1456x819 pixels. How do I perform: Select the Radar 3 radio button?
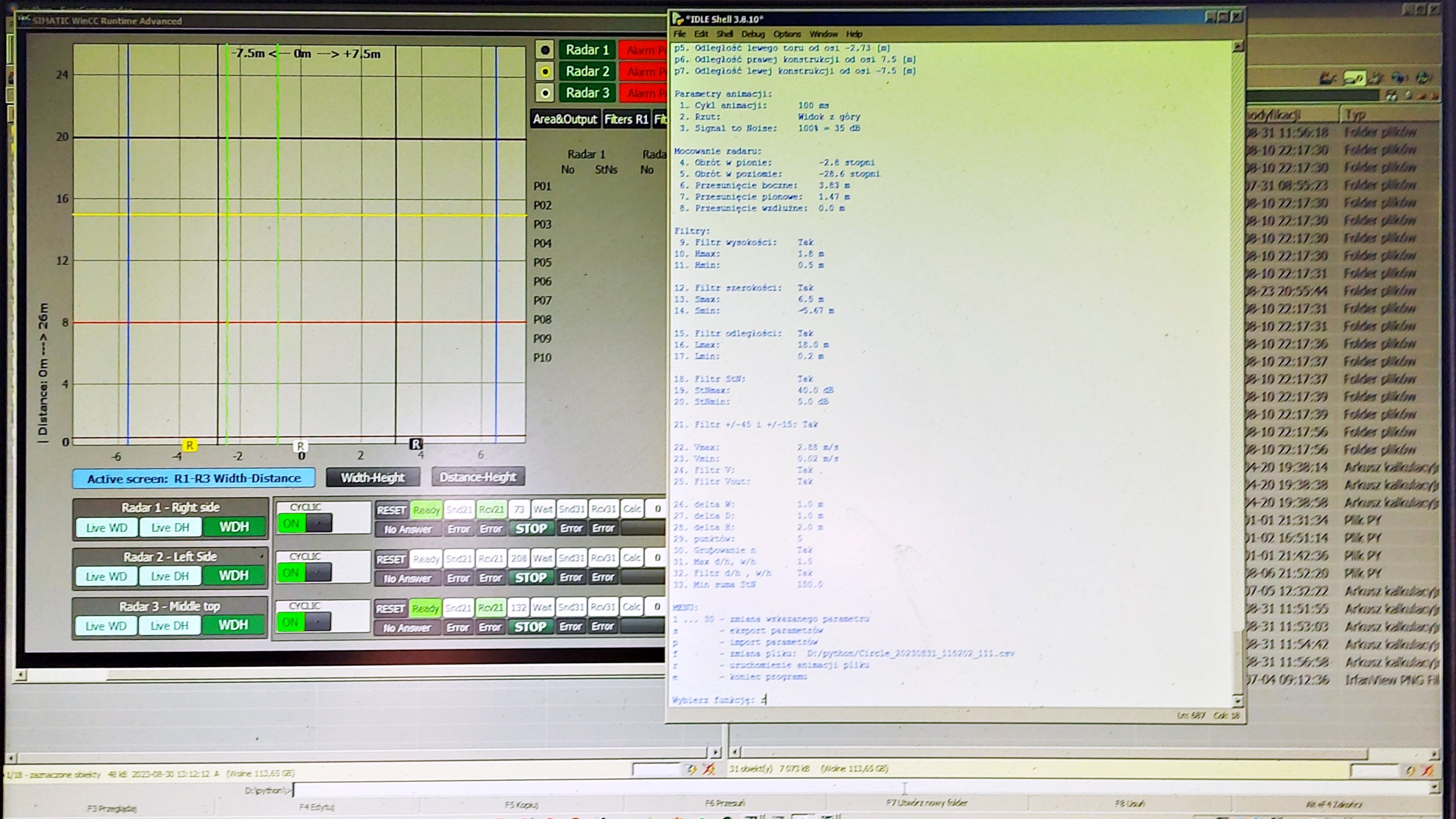click(x=545, y=93)
